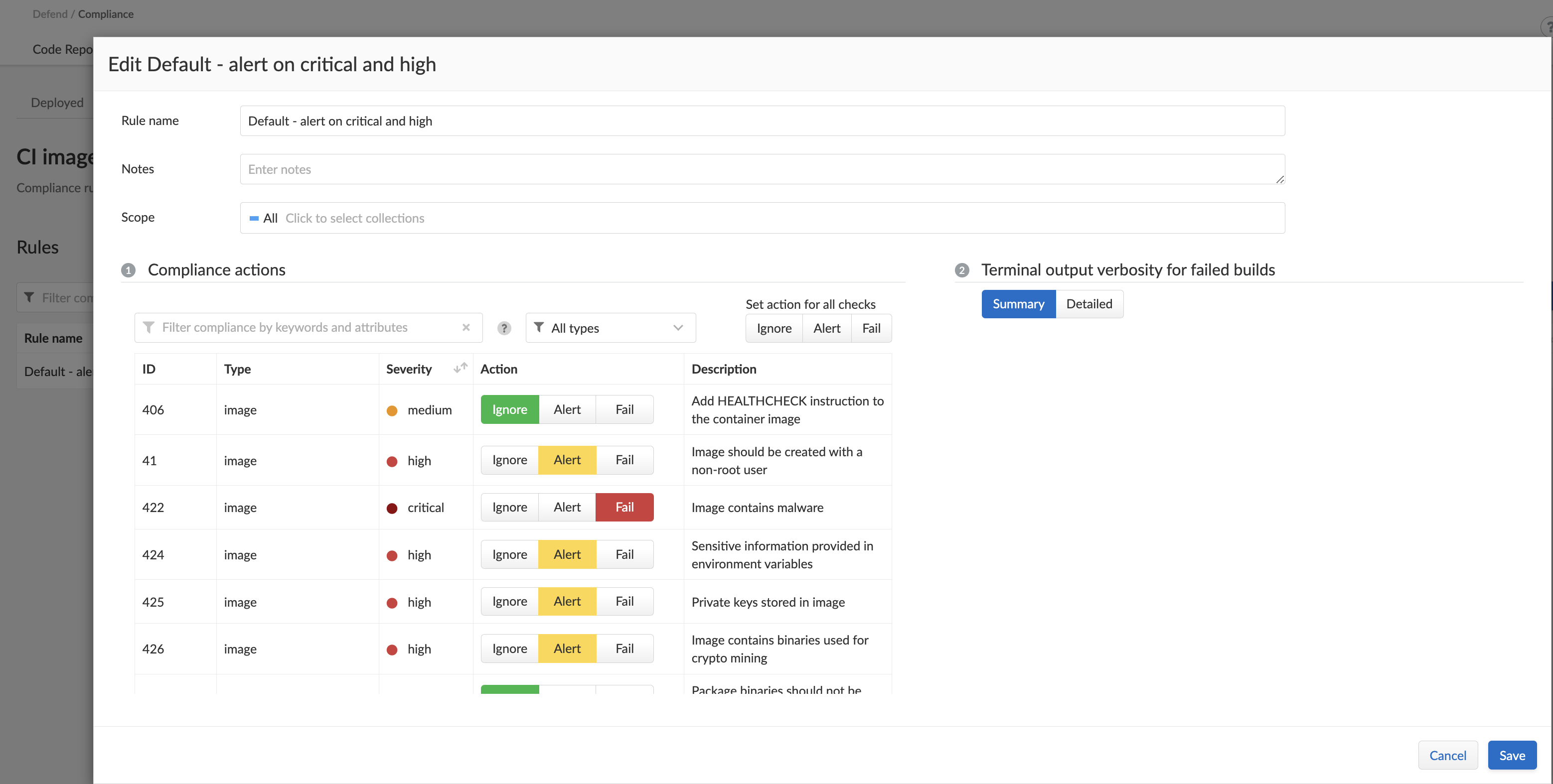The width and height of the screenshot is (1553, 784).
Task: Set all checks to Alert
Action: (826, 328)
